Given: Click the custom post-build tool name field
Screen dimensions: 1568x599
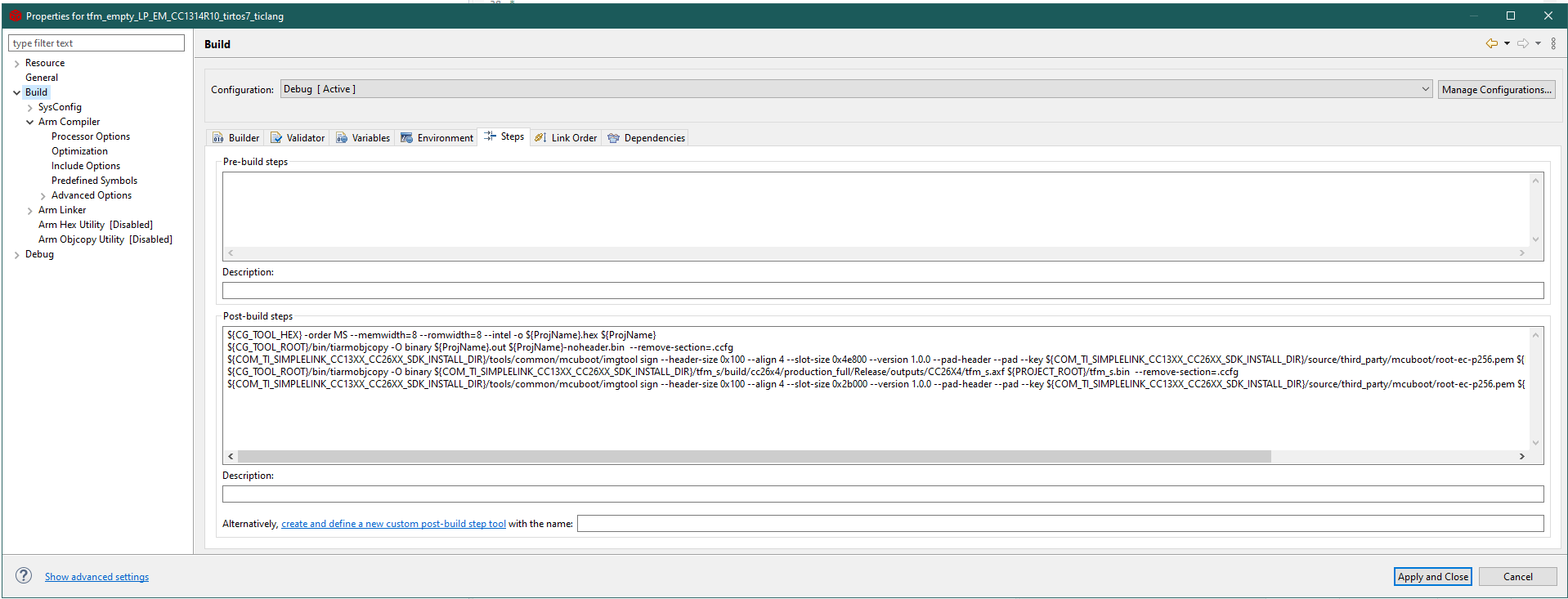Looking at the screenshot, I should 1060,523.
